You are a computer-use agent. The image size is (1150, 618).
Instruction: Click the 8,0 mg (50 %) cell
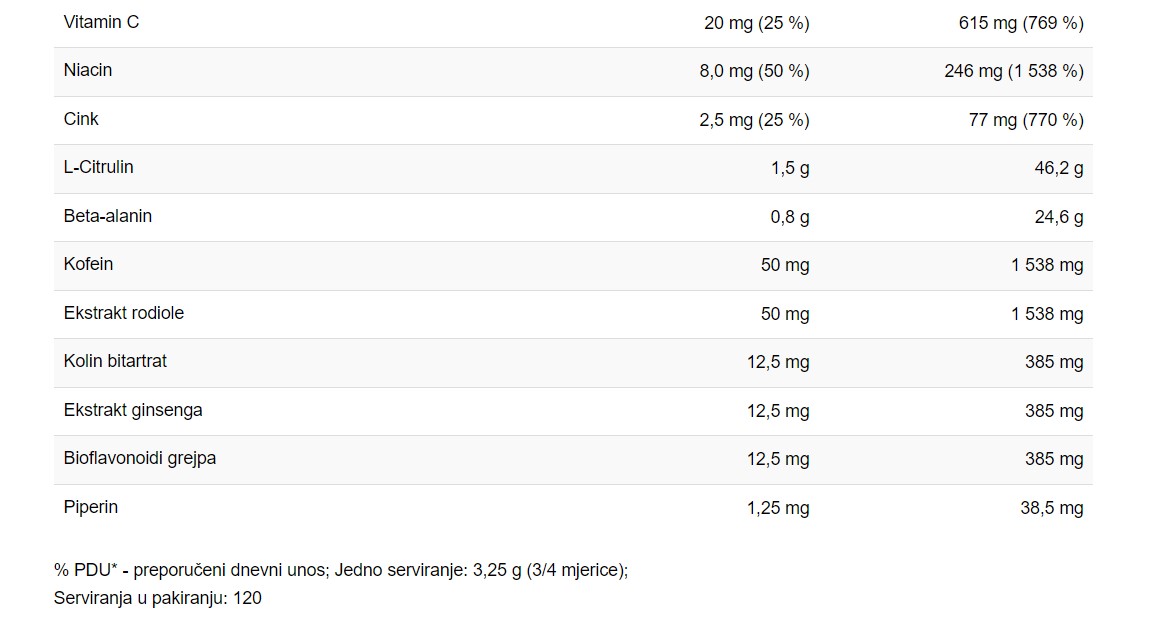[x=754, y=71]
